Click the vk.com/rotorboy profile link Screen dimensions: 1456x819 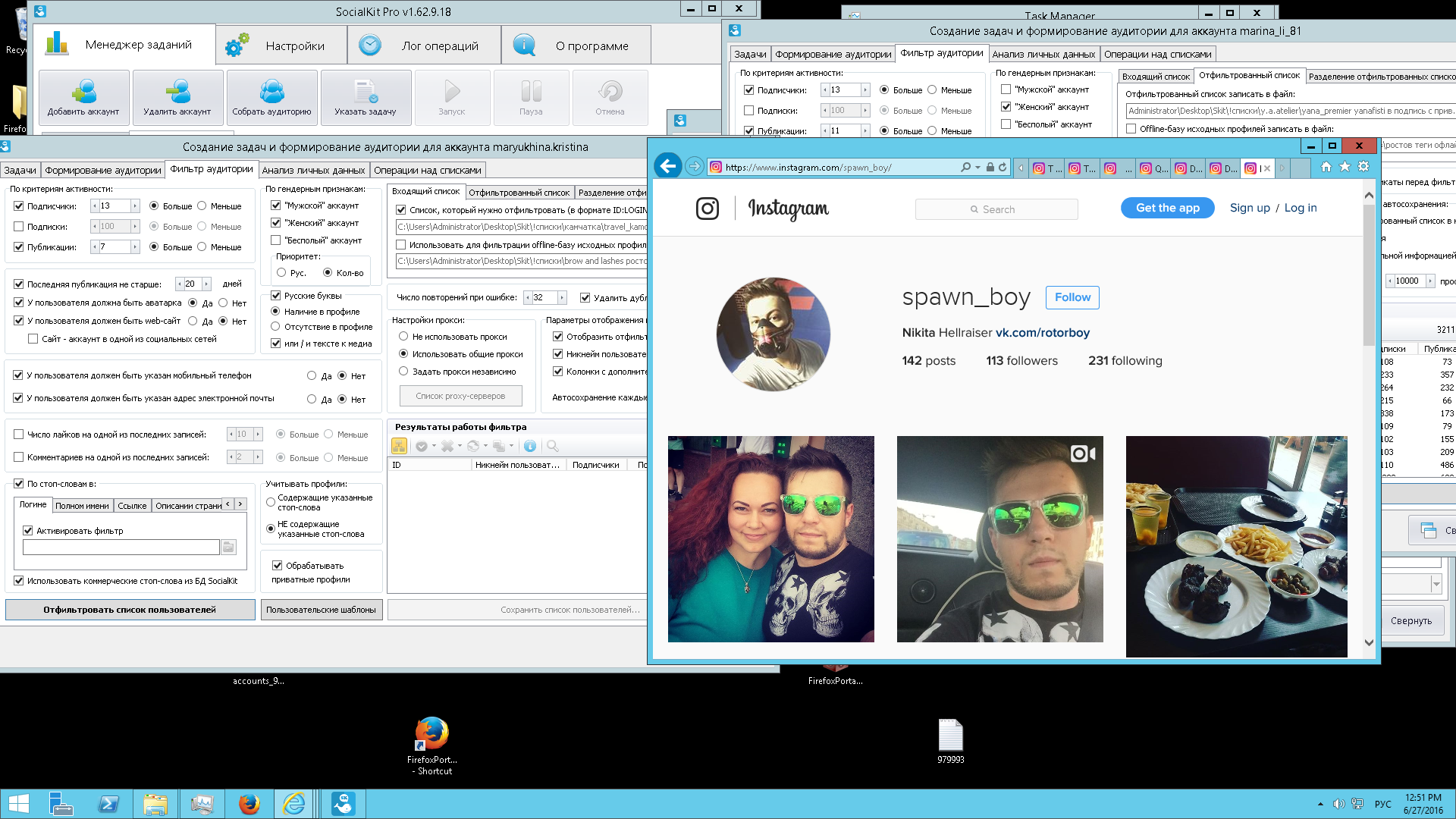pos(1042,333)
